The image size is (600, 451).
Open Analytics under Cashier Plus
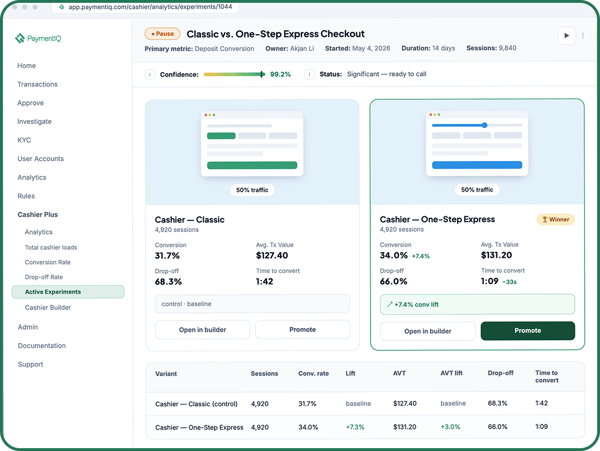coord(39,232)
